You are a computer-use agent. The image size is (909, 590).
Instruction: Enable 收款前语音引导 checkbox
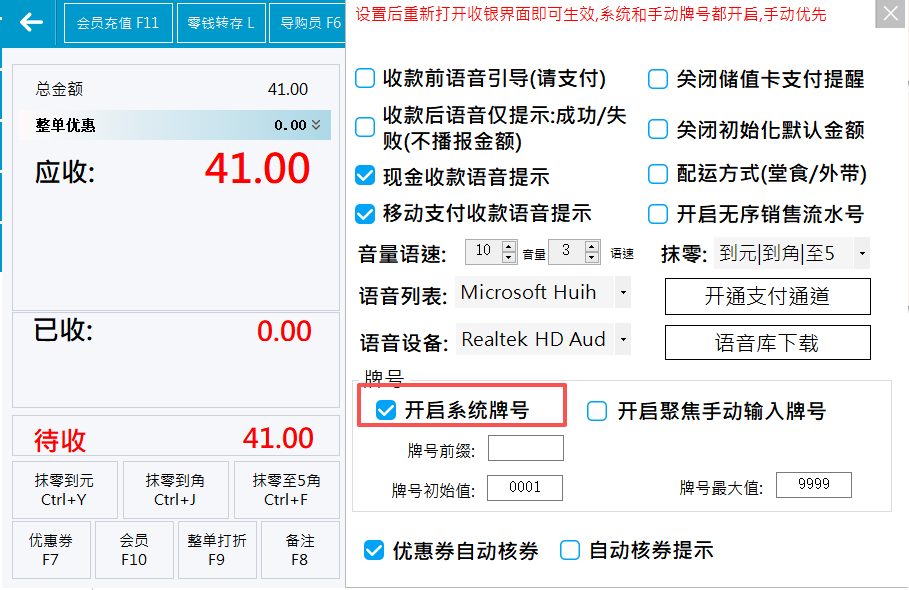[x=366, y=79]
